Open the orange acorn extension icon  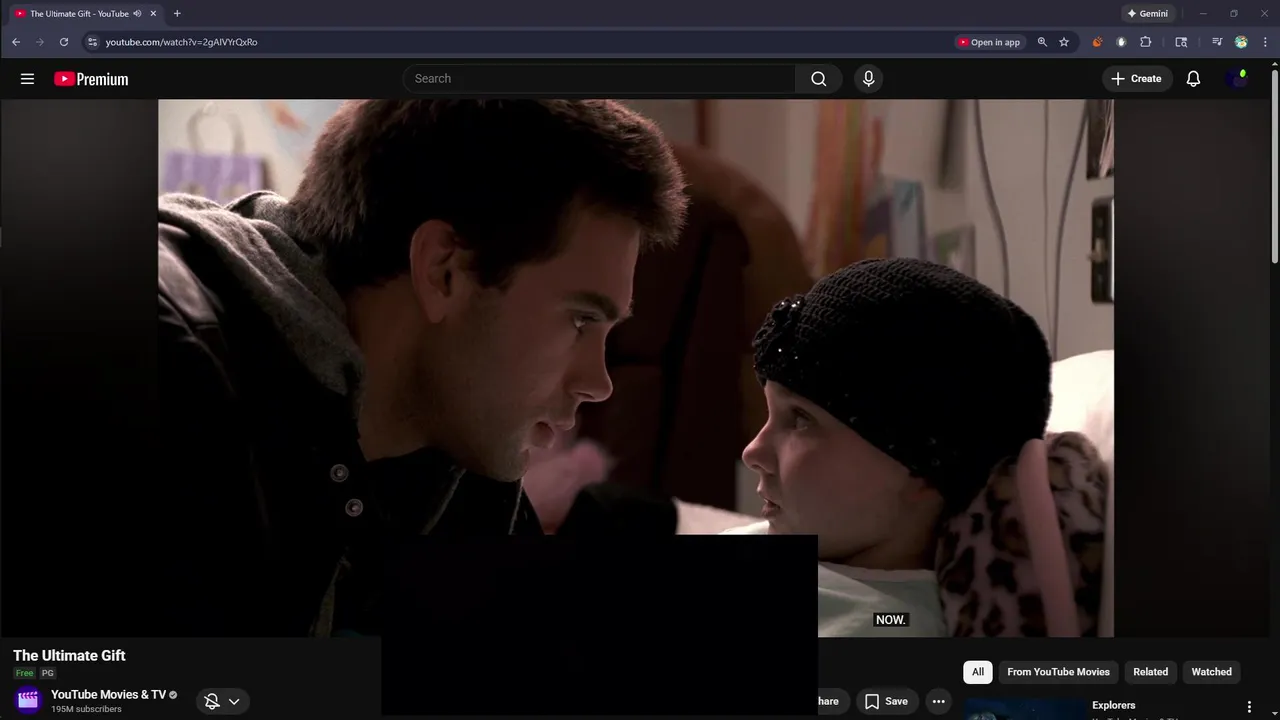click(1097, 42)
